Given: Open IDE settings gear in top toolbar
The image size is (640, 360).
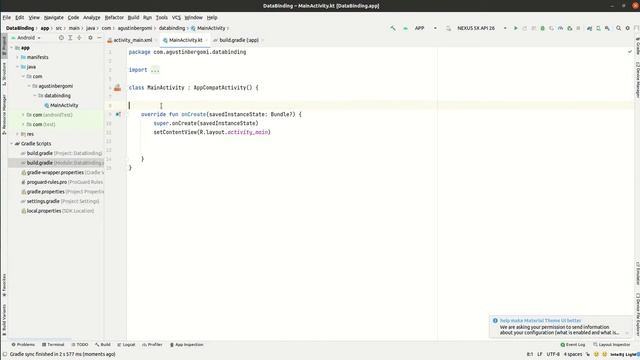Looking at the screenshot, I should [628, 28].
